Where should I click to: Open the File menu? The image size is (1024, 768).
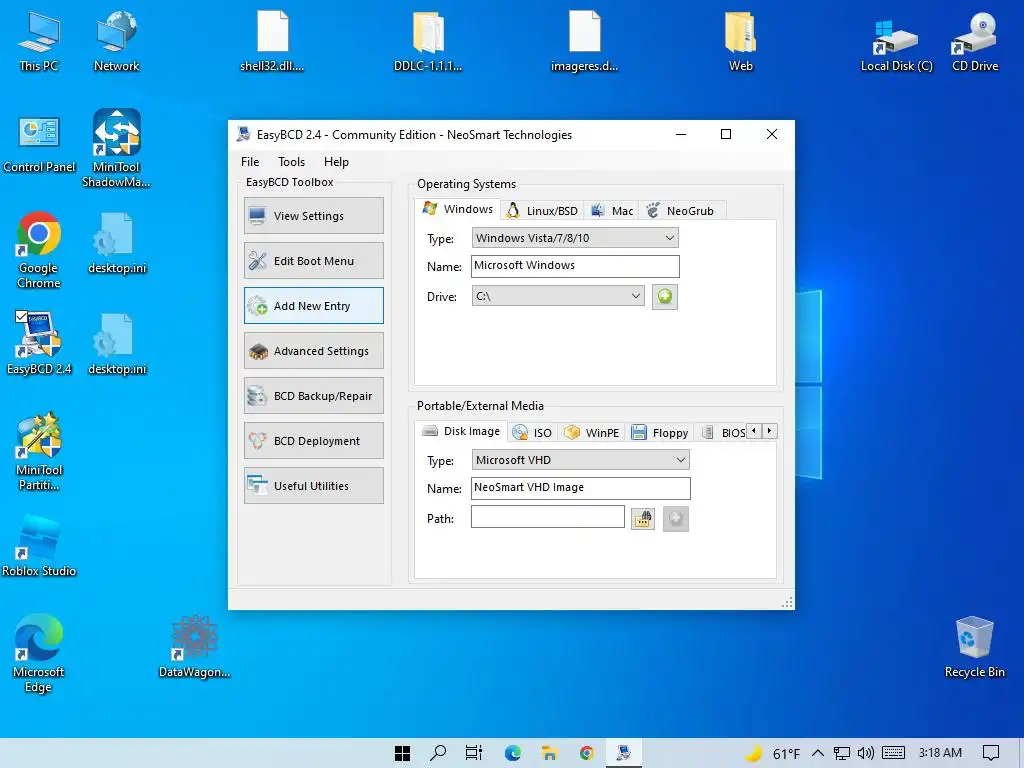250,162
